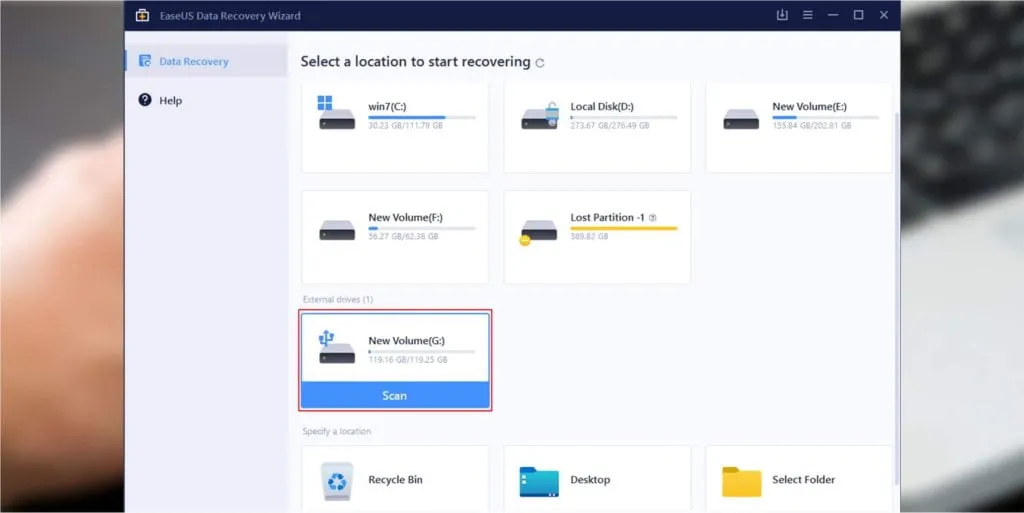Click the 119.16 GB/119.25 GB size text
1024x513 pixels.
pos(408,360)
